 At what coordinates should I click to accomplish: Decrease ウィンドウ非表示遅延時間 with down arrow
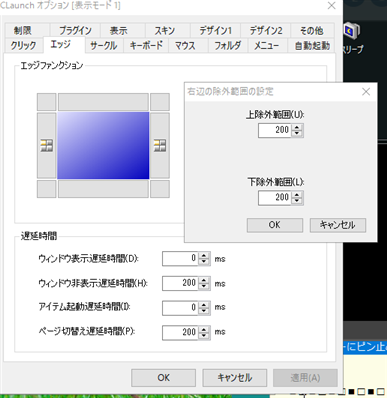coord(204,287)
